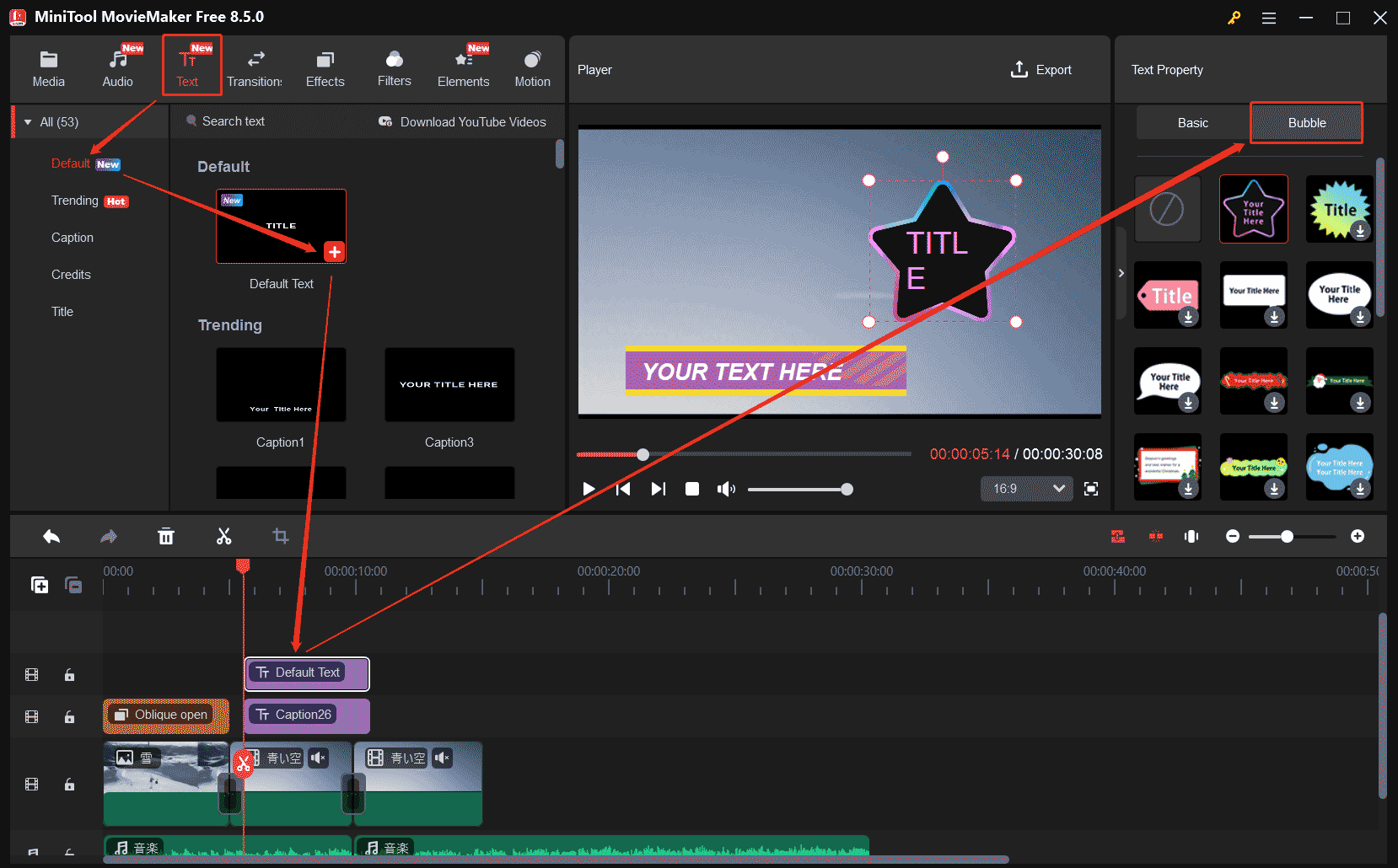
Task: Open the Filters panel icon
Action: click(394, 67)
